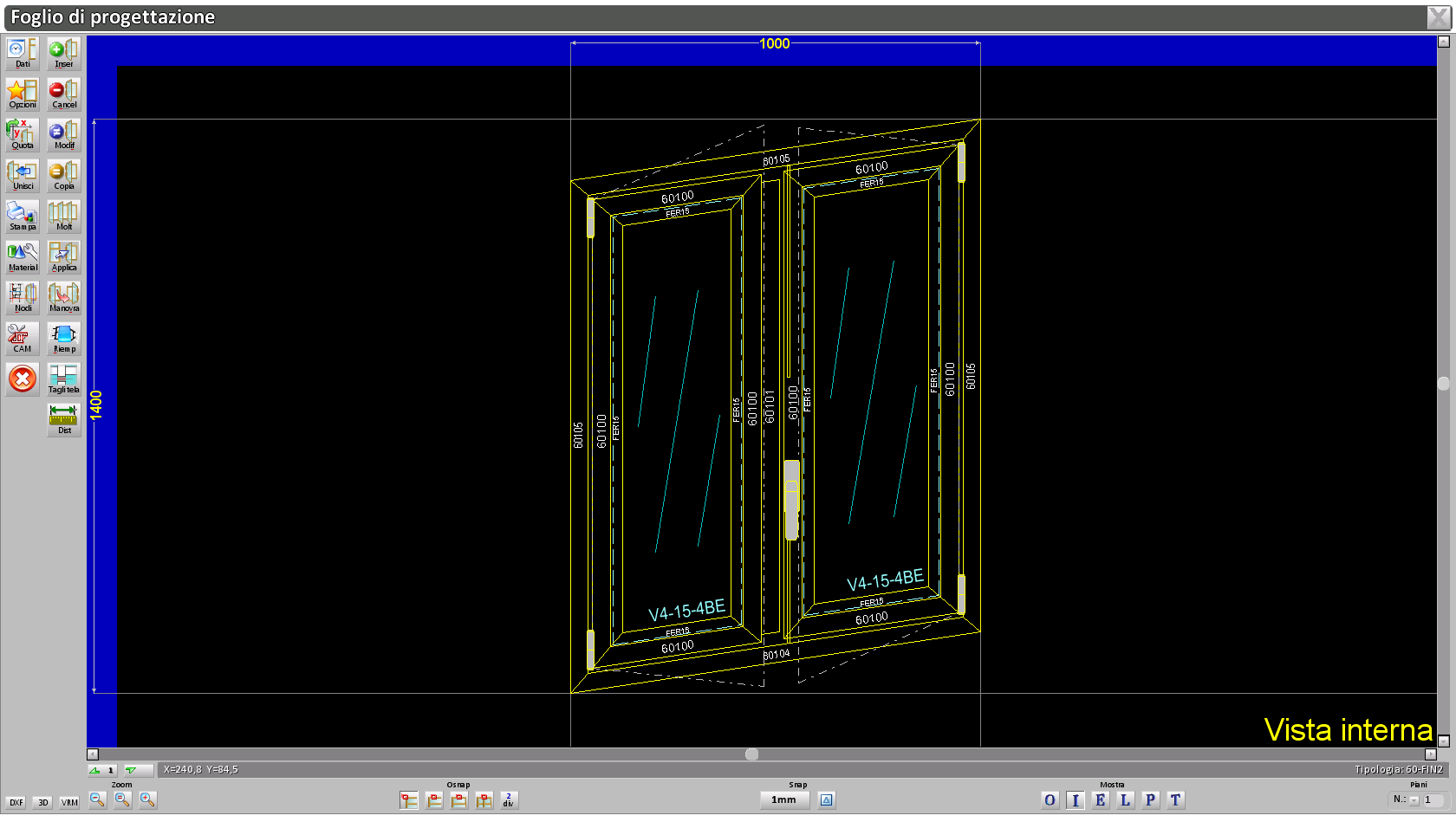The width and height of the screenshot is (1456, 822).
Task: Click the snap triangle icon beside 1mm
Action: tap(827, 800)
